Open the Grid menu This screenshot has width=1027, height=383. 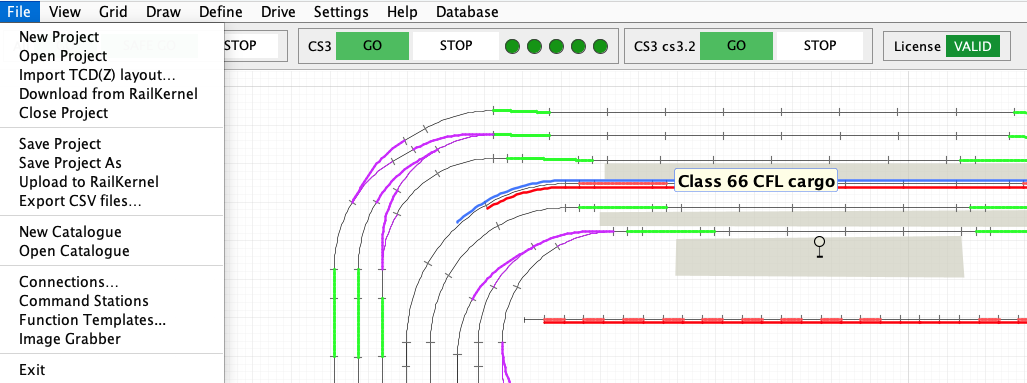pos(113,12)
